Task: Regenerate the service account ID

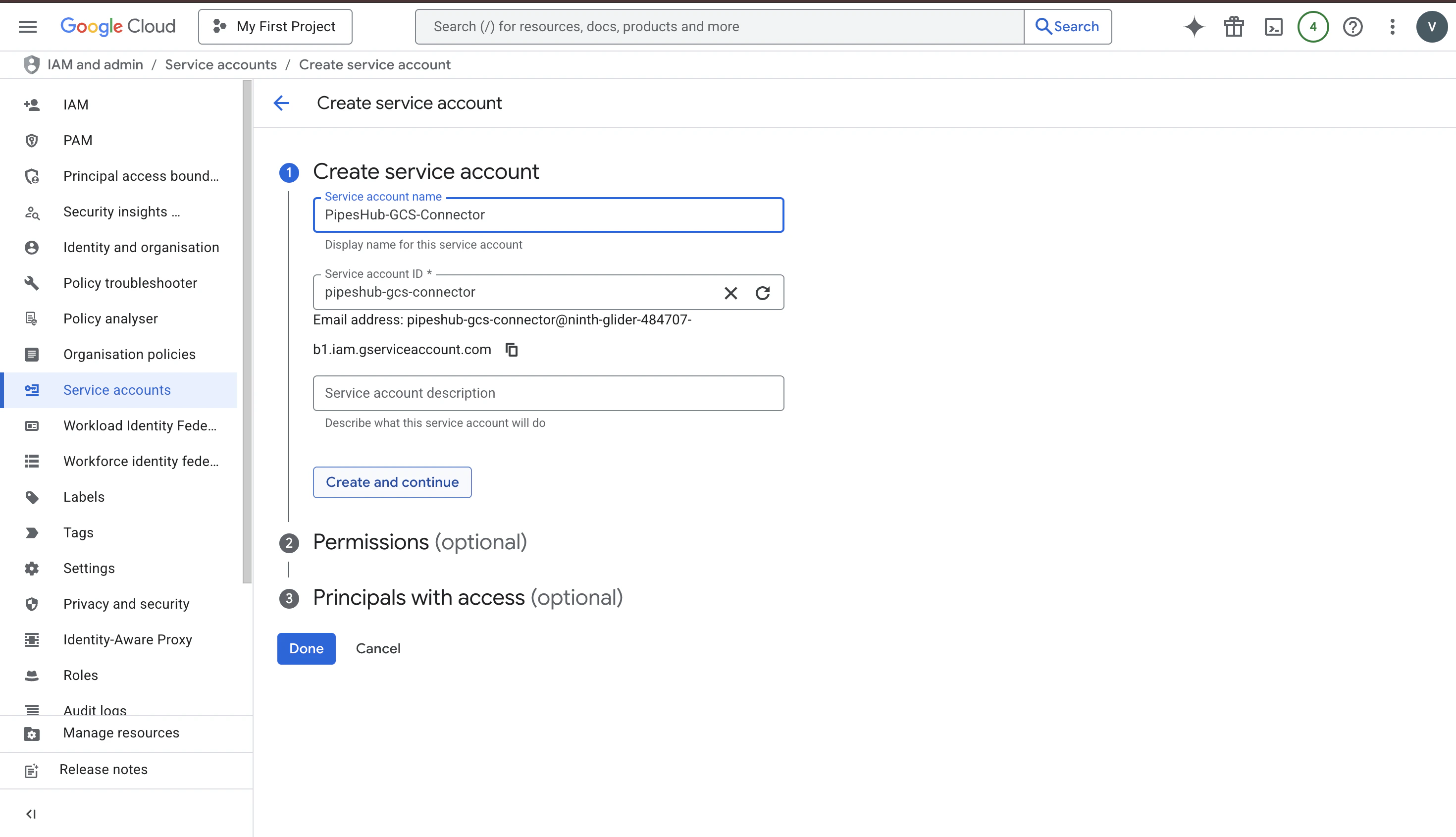Action: click(763, 293)
